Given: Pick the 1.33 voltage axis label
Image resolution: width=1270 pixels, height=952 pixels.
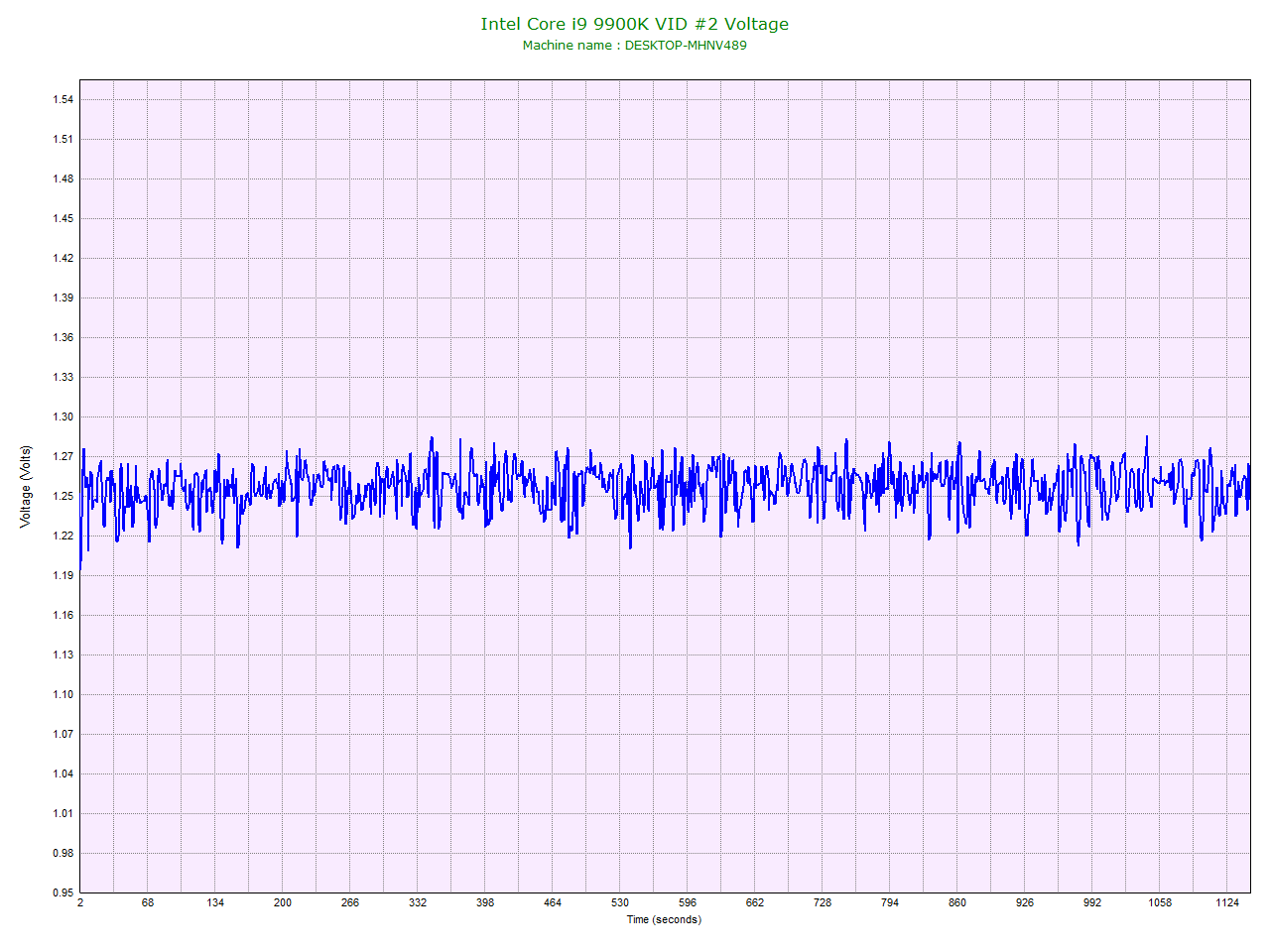Looking at the screenshot, I should coord(63,377).
